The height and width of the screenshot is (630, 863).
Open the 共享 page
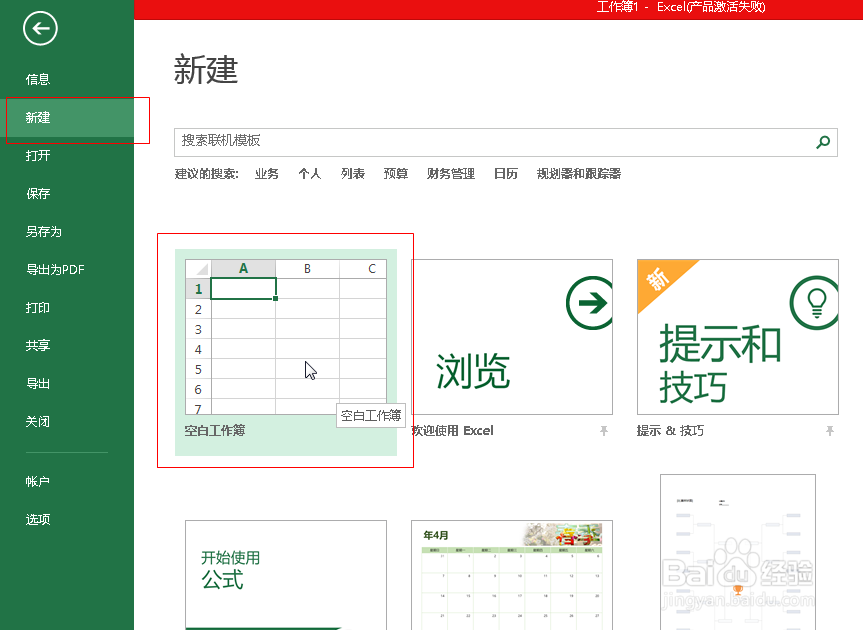coord(38,346)
